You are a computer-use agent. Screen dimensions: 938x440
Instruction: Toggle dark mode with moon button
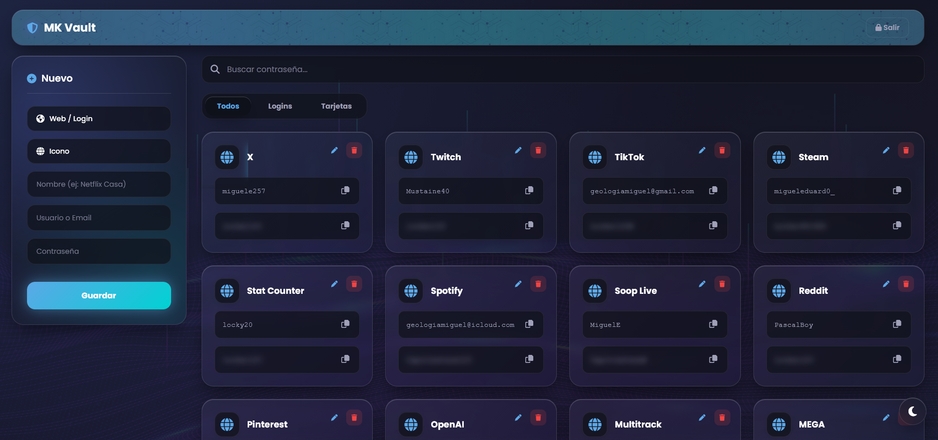click(912, 411)
